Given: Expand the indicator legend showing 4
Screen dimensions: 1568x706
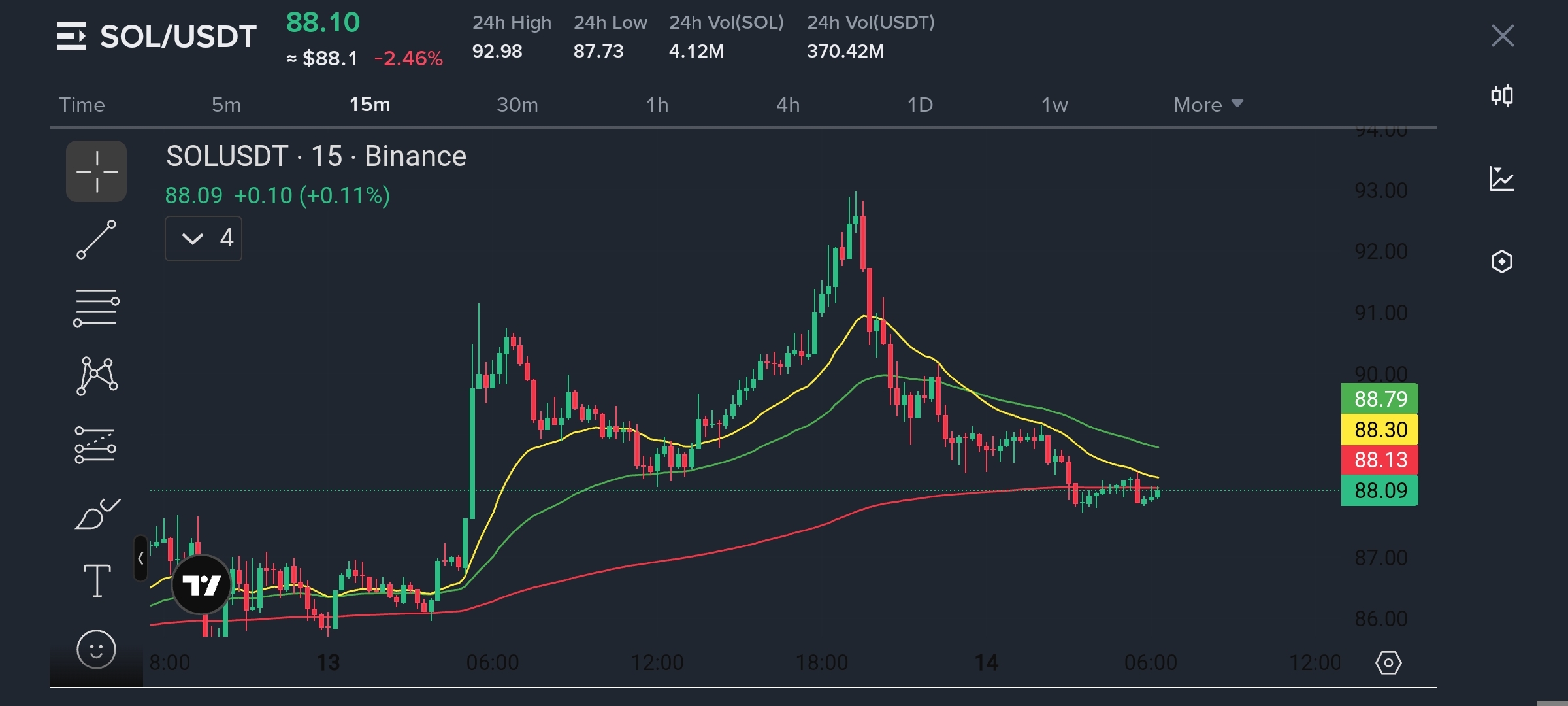Looking at the screenshot, I should pyautogui.click(x=203, y=239).
